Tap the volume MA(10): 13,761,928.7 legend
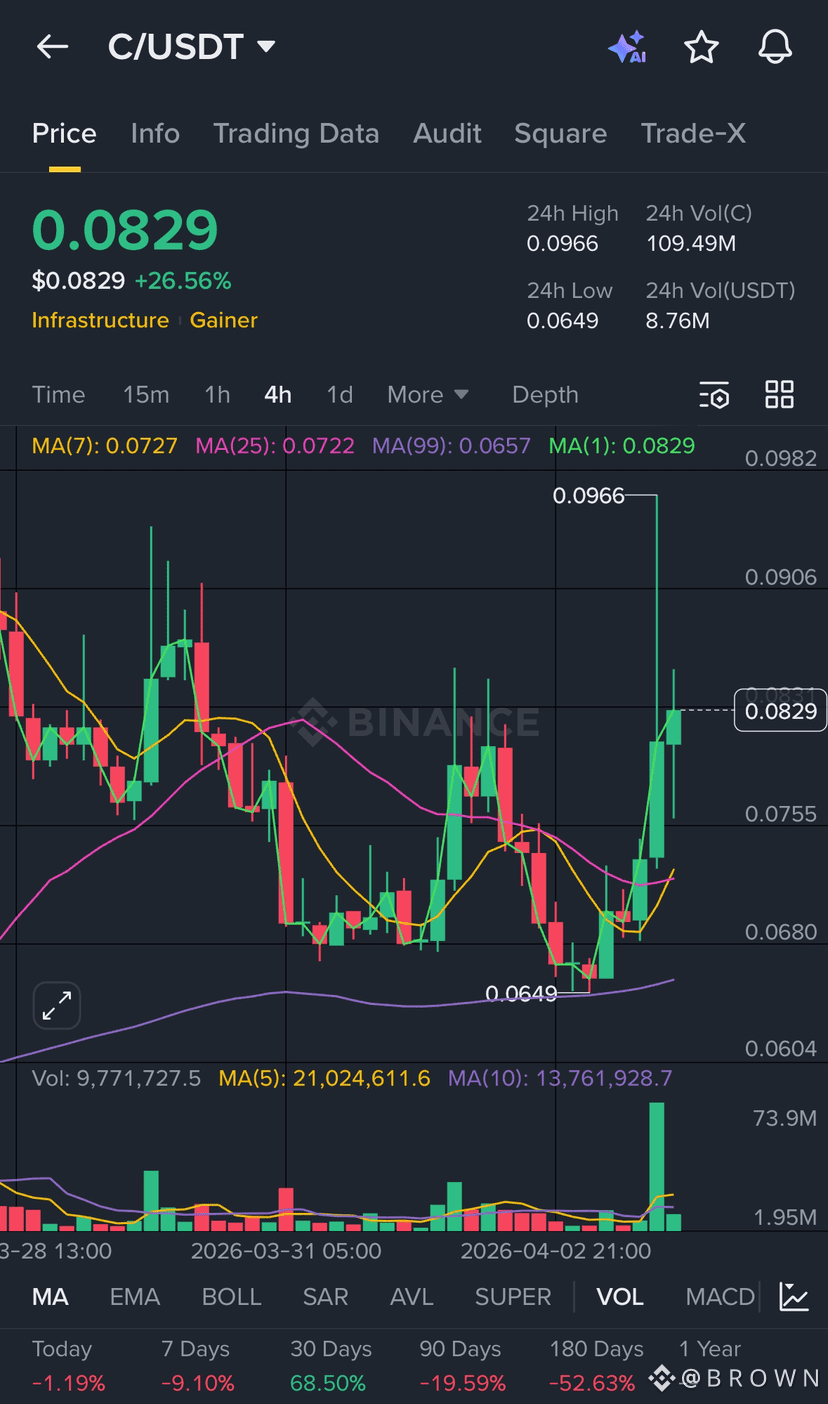Viewport: 828px width, 1404px height. (560, 1078)
